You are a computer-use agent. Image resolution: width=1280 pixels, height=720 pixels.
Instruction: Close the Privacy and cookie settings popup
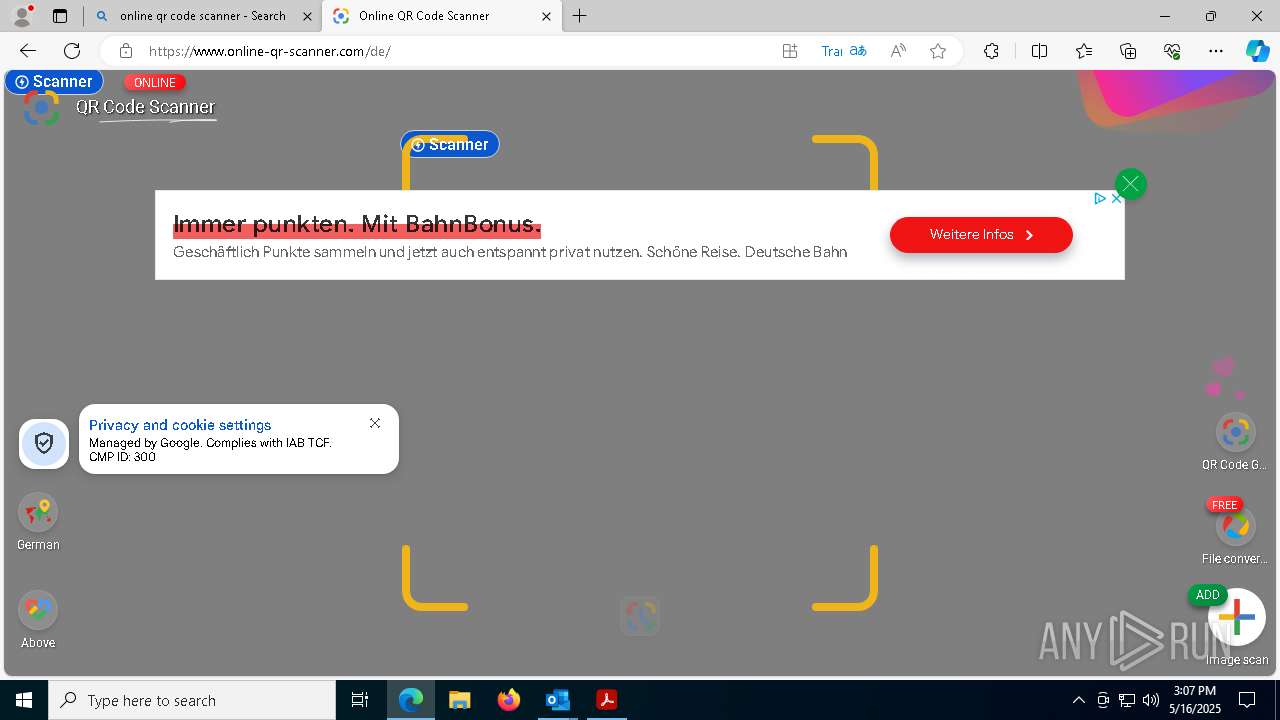(375, 423)
